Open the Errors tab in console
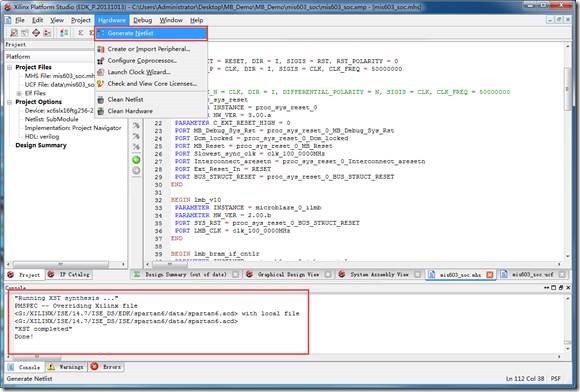 pyautogui.click(x=106, y=367)
